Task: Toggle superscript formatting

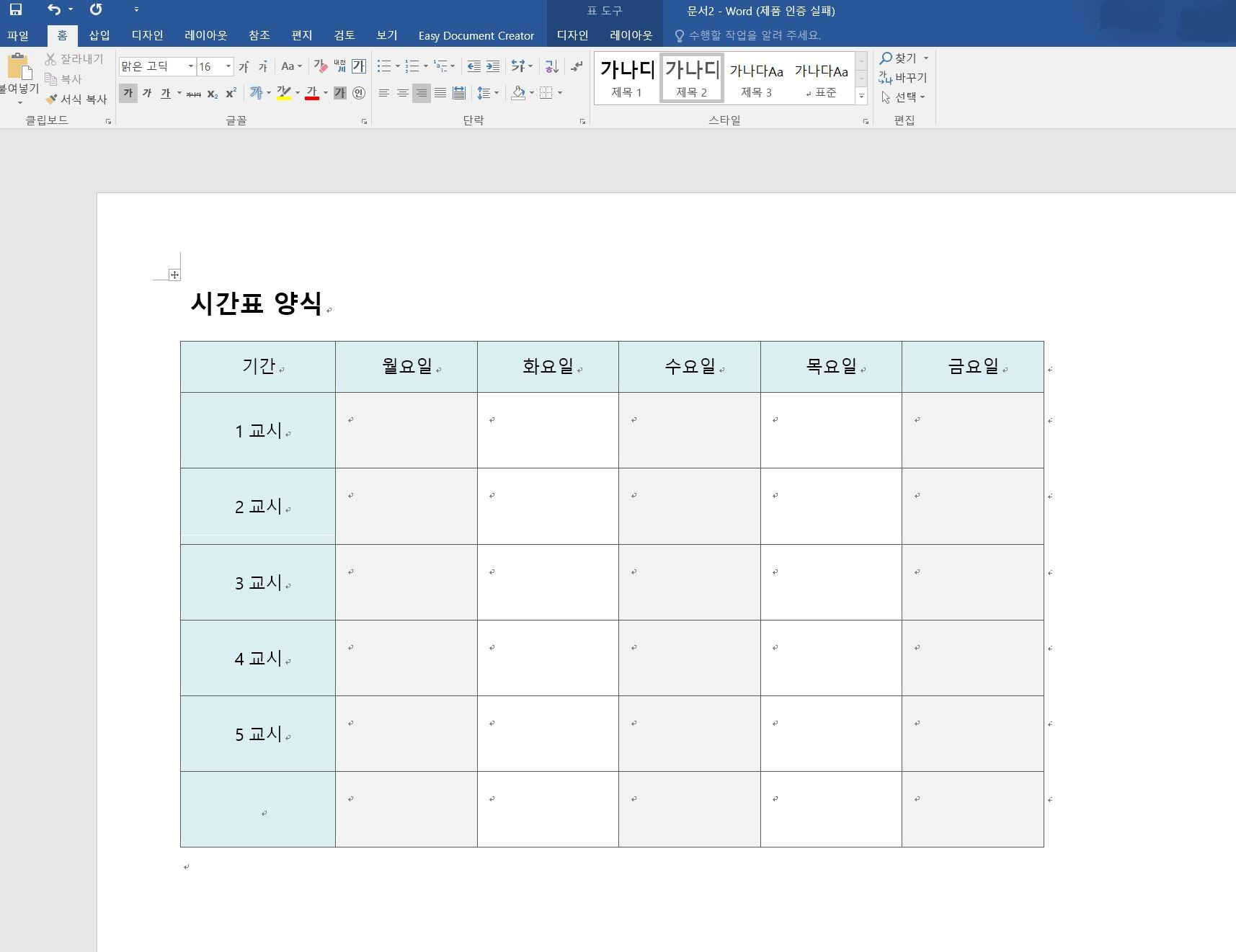Action: click(x=231, y=93)
